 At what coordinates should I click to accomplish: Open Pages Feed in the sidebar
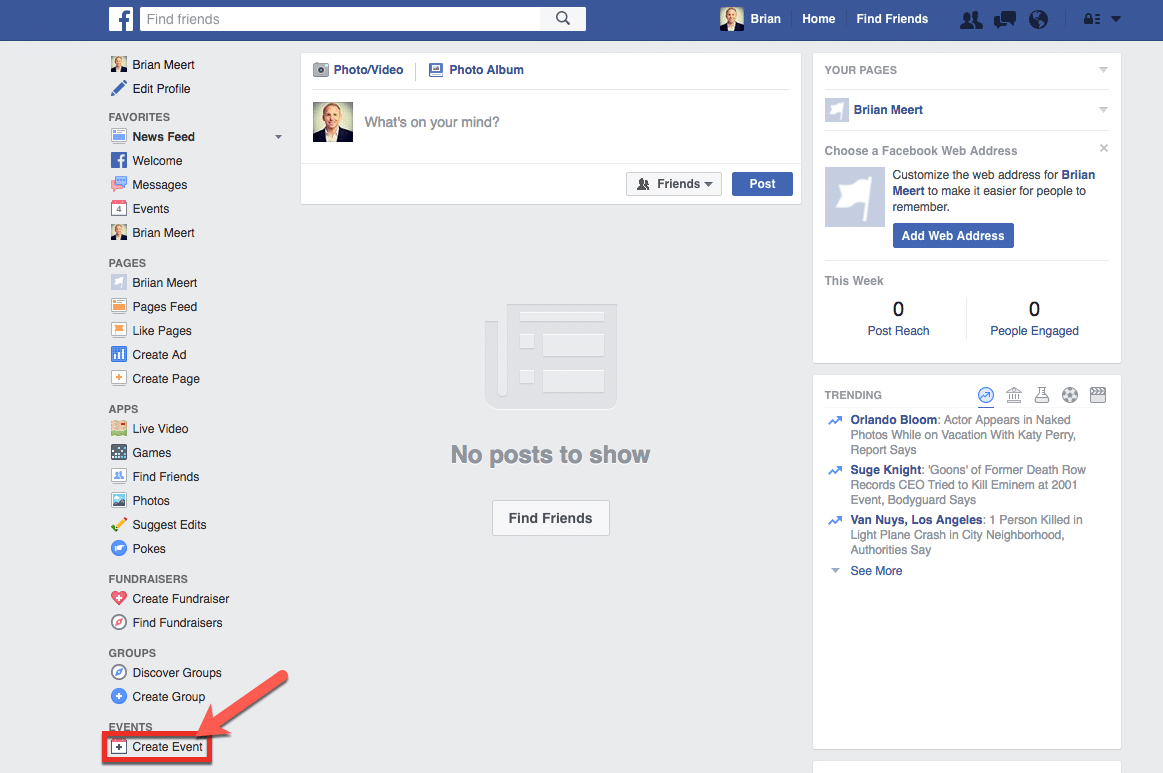[164, 306]
